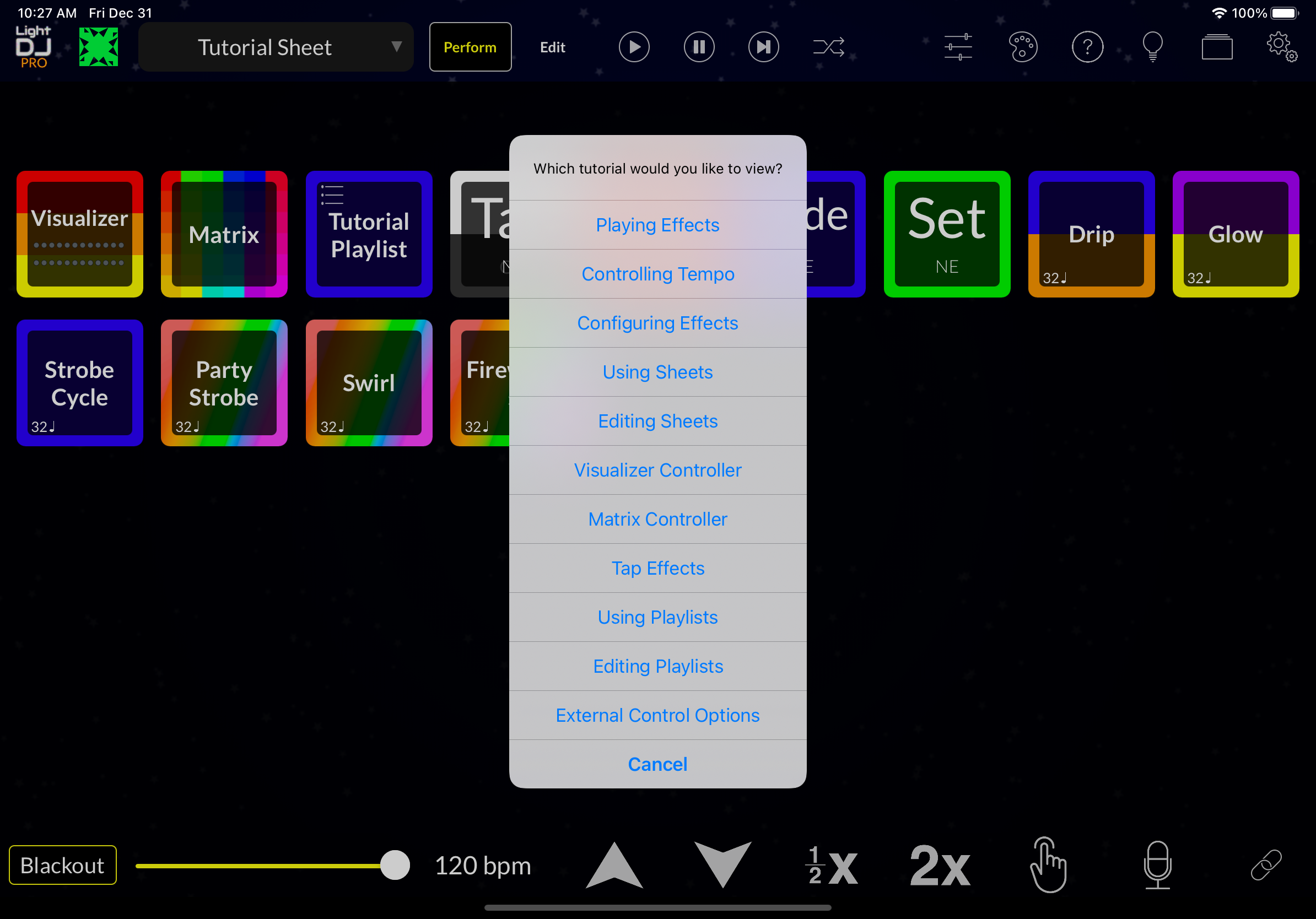
Task: Select the Tap Effects tutorial
Action: 657,568
